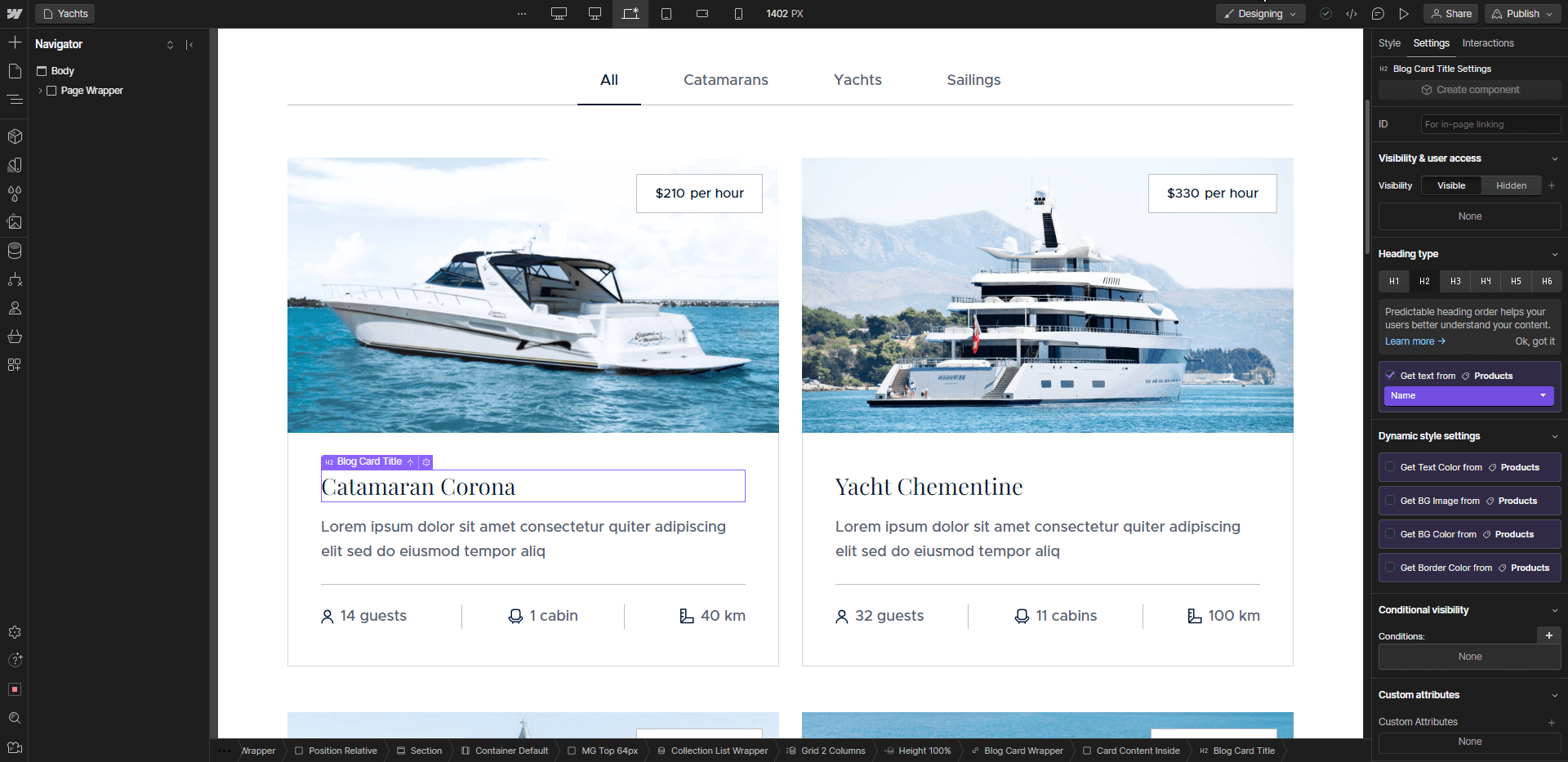Select the Catamarans filter tab
The width and height of the screenshot is (1568, 762).
[725, 79]
